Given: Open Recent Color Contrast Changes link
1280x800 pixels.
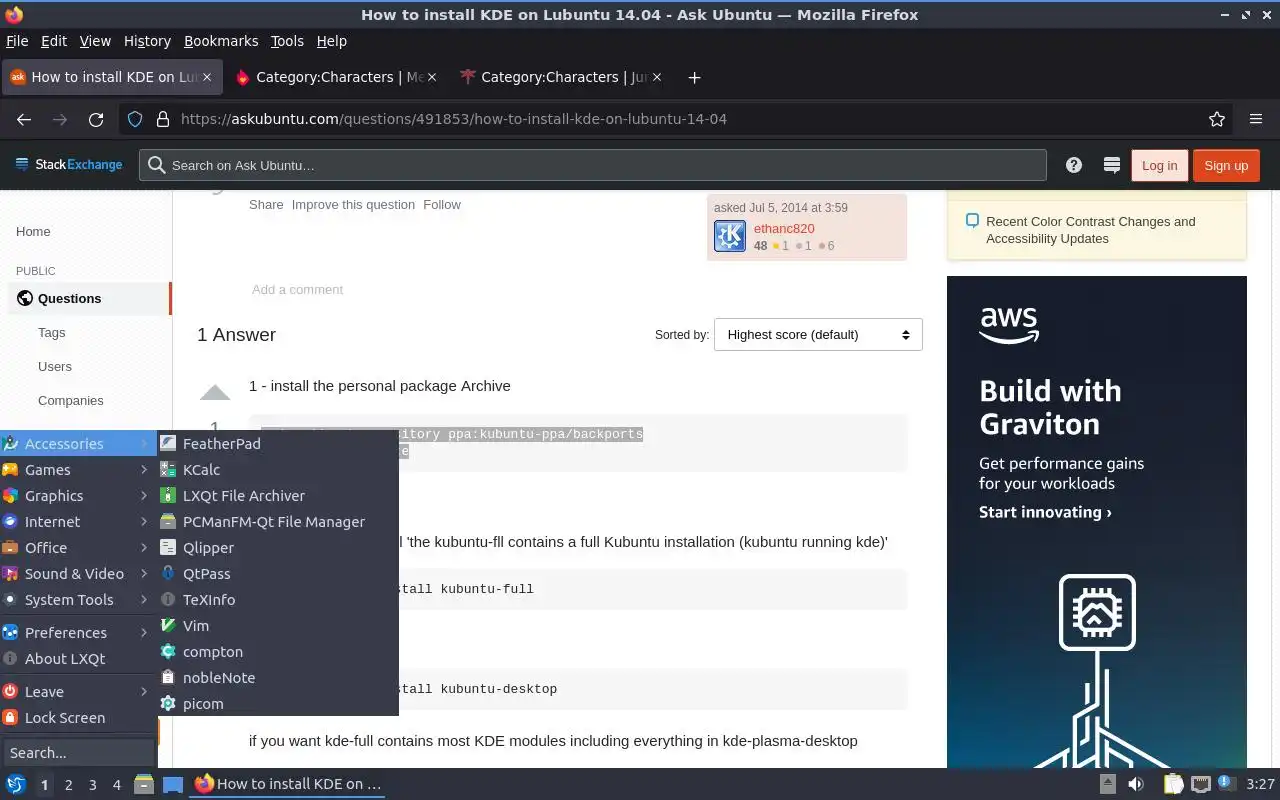Looking at the screenshot, I should 1090,230.
